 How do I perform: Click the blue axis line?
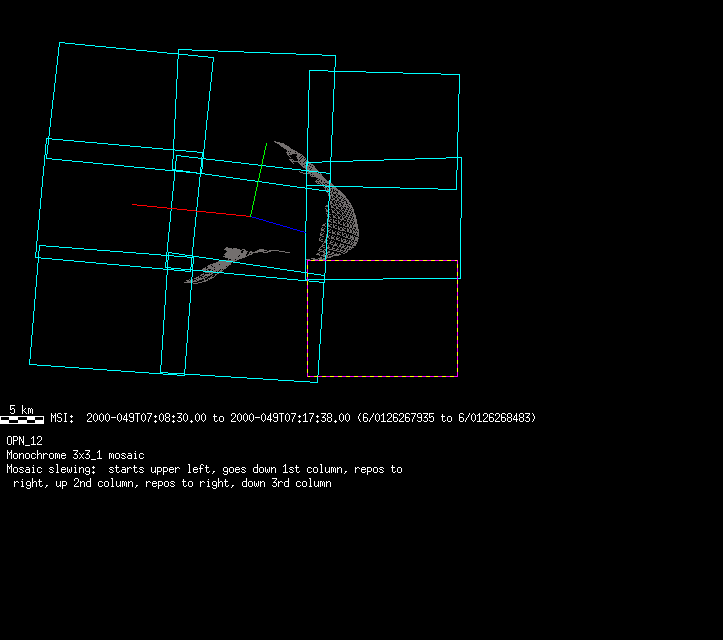click(278, 224)
